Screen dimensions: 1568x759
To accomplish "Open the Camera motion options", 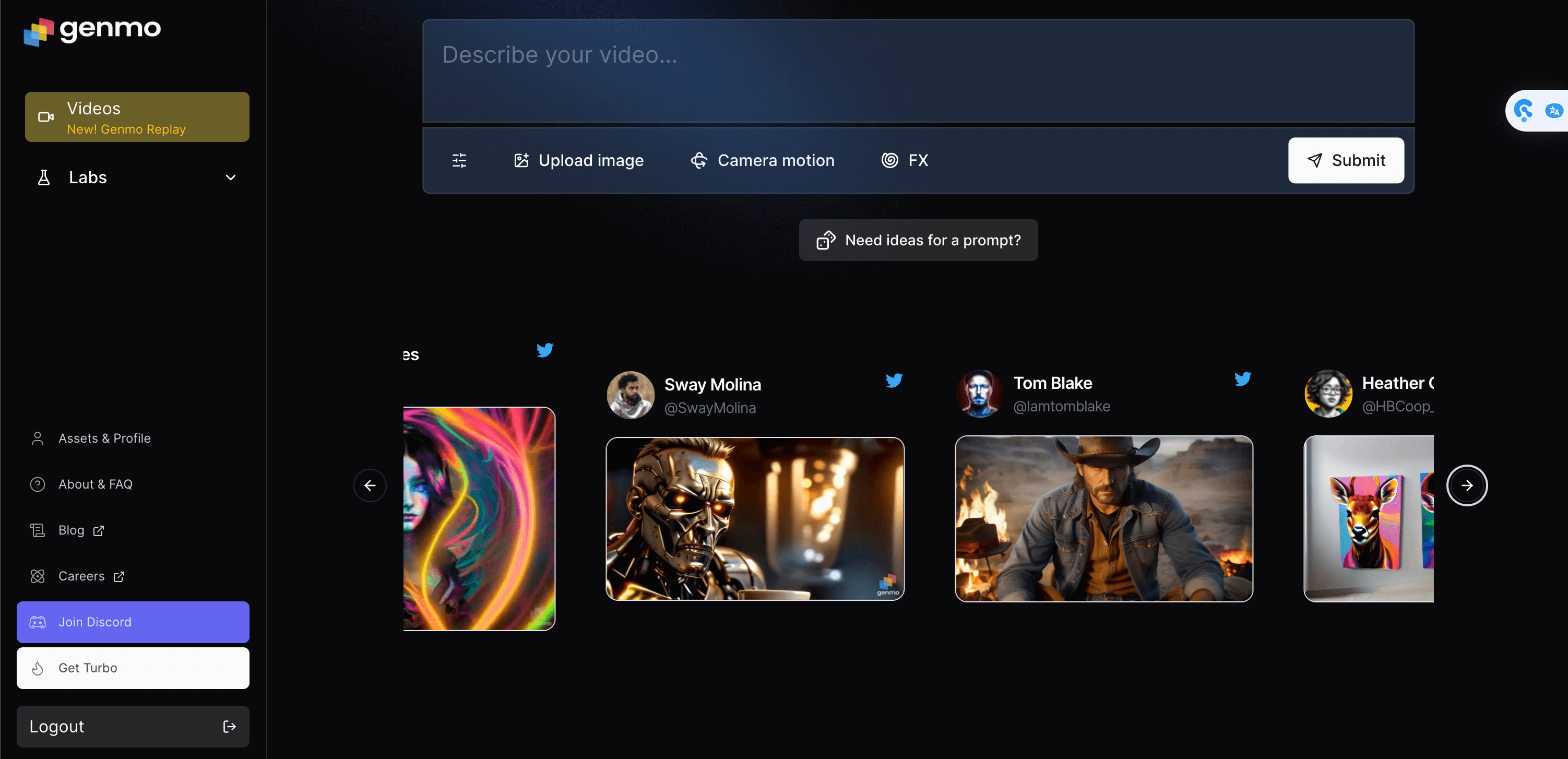I will [762, 160].
